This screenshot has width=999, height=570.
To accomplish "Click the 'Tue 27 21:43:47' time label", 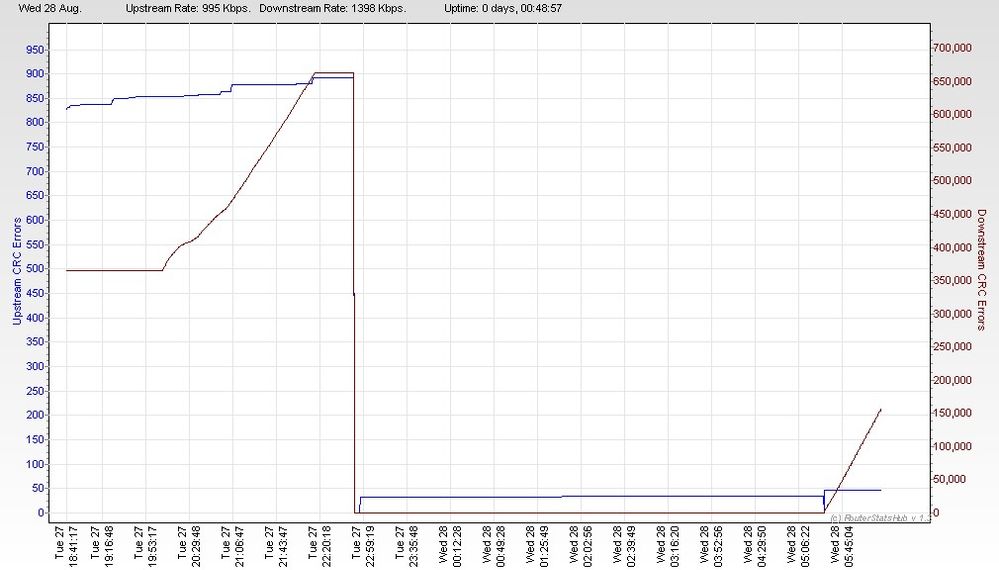I will (276, 546).
